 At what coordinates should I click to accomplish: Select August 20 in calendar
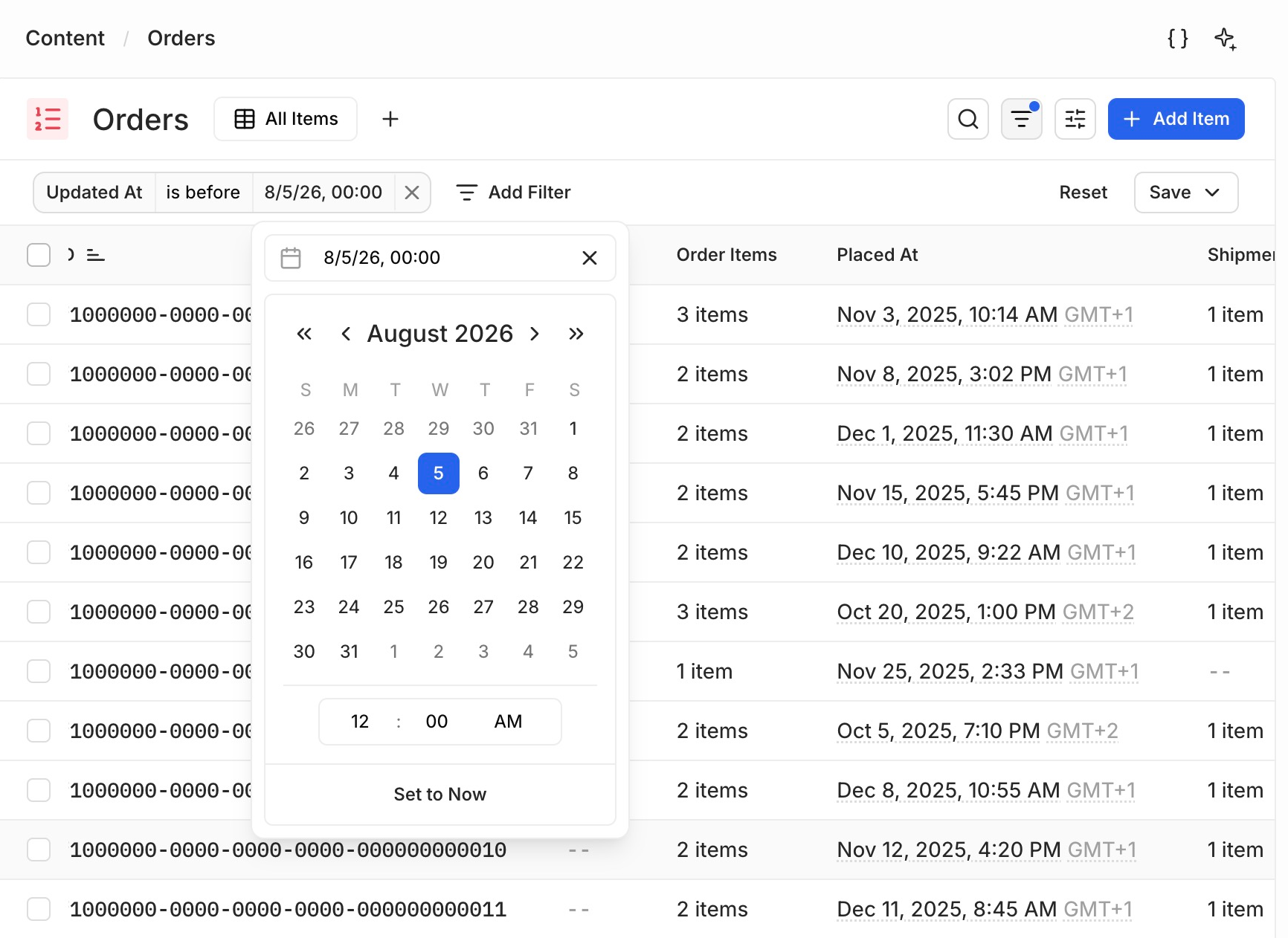click(483, 563)
